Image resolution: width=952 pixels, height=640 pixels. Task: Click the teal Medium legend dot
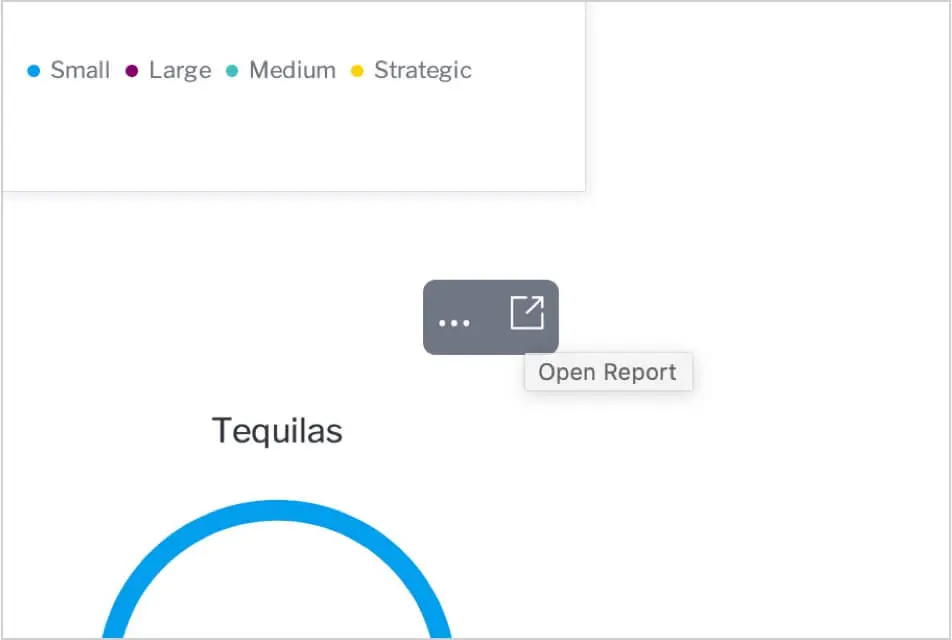point(232,71)
